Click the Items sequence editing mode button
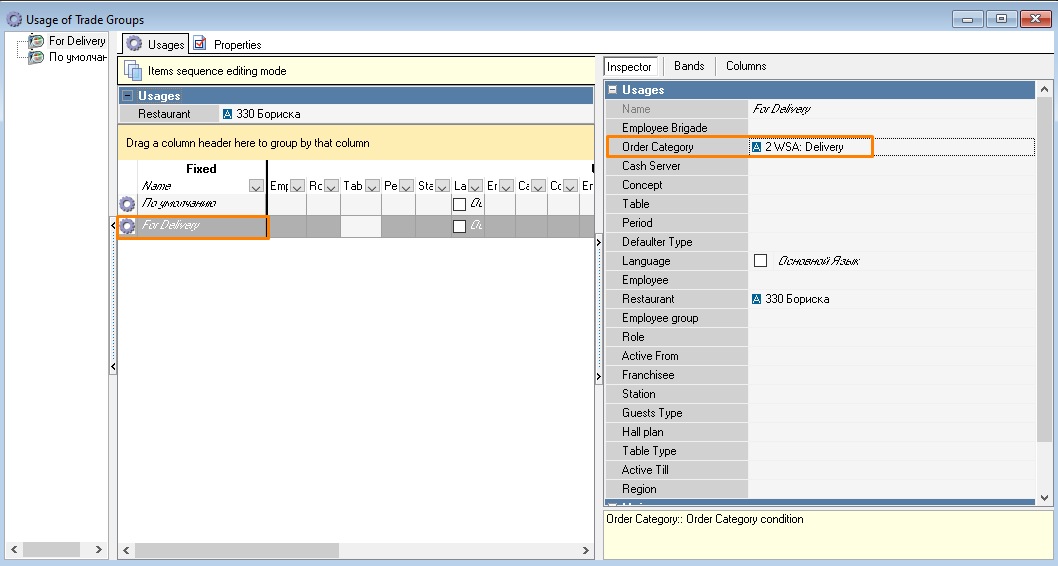 pos(356,71)
